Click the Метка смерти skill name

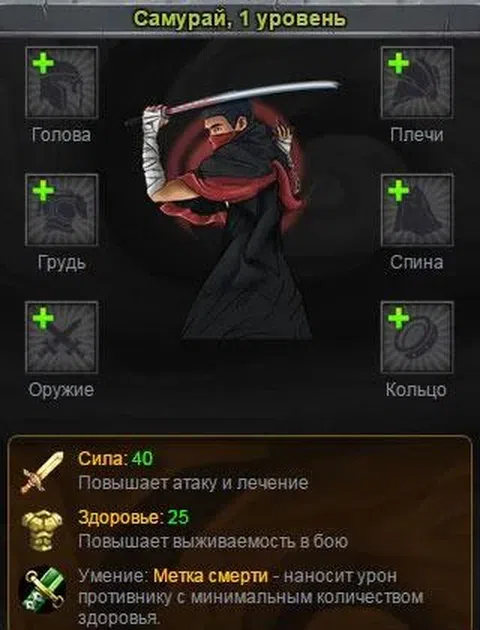click(x=210, y=576)
